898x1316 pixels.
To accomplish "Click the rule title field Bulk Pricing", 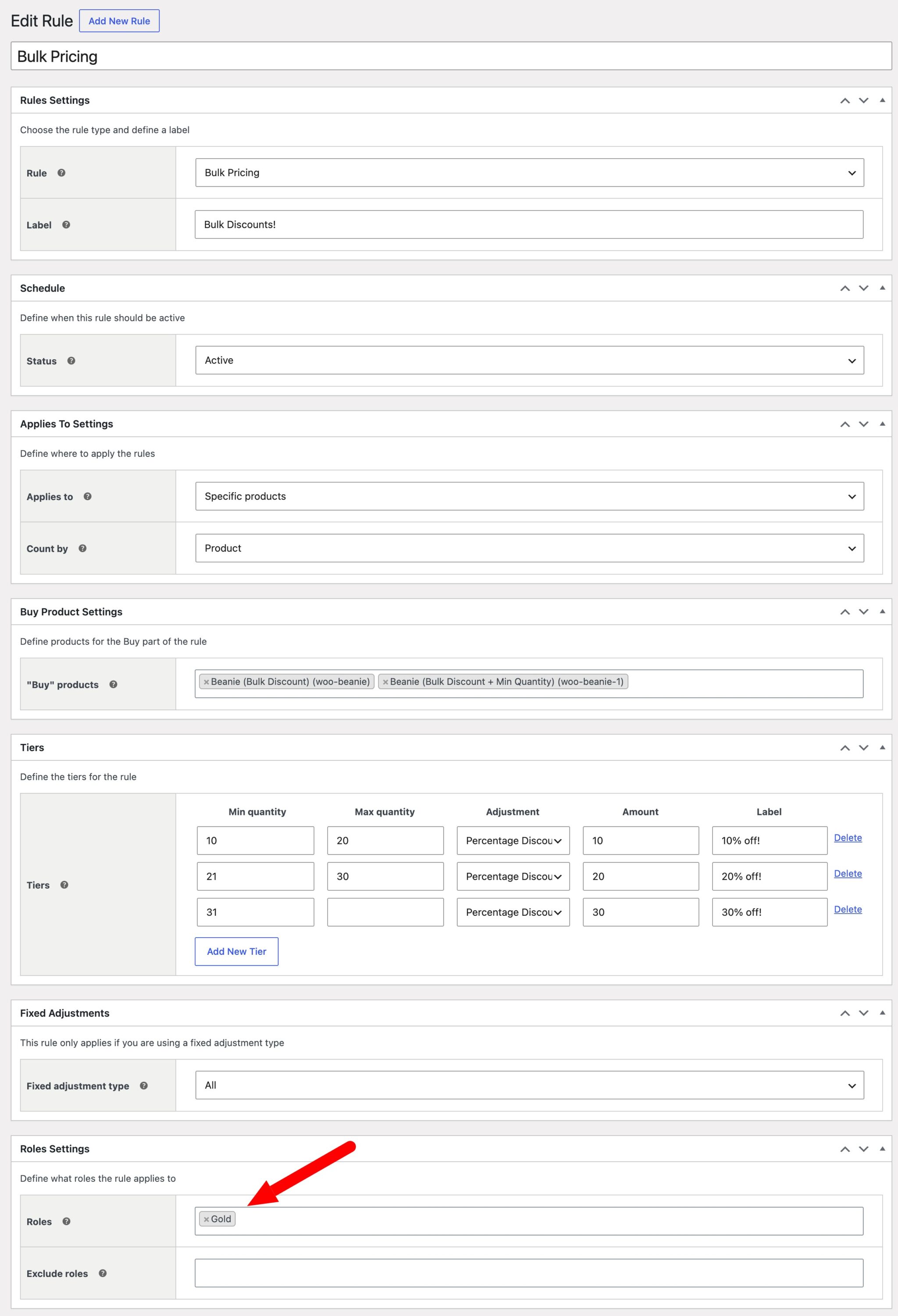I will (451, 56).
